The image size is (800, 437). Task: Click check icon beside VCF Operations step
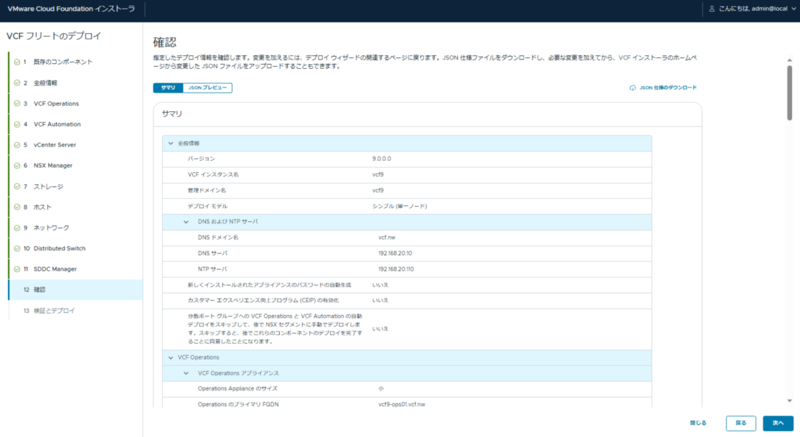point(17,104)
